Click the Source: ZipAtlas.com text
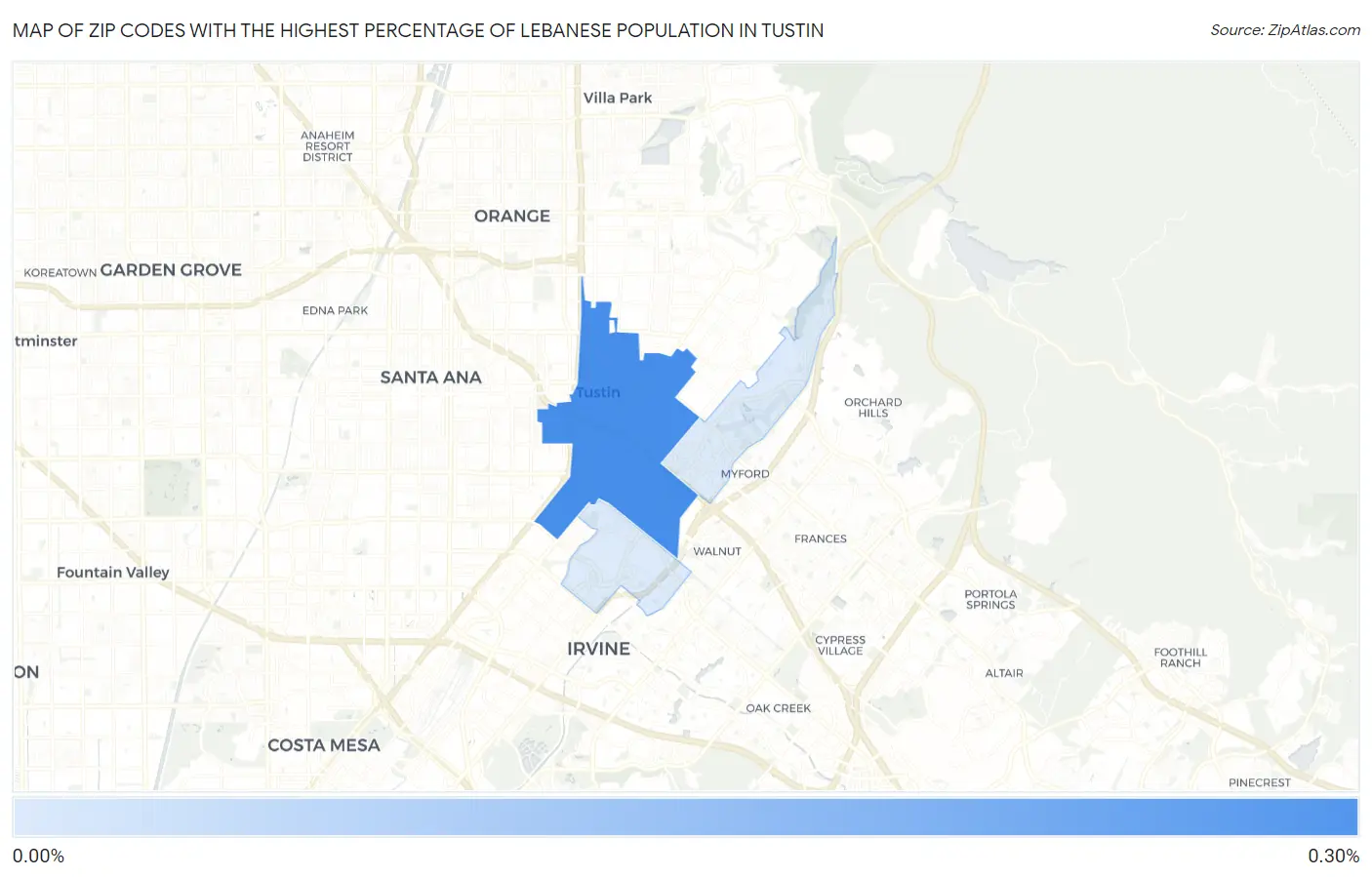 [x=1285, y=30]
